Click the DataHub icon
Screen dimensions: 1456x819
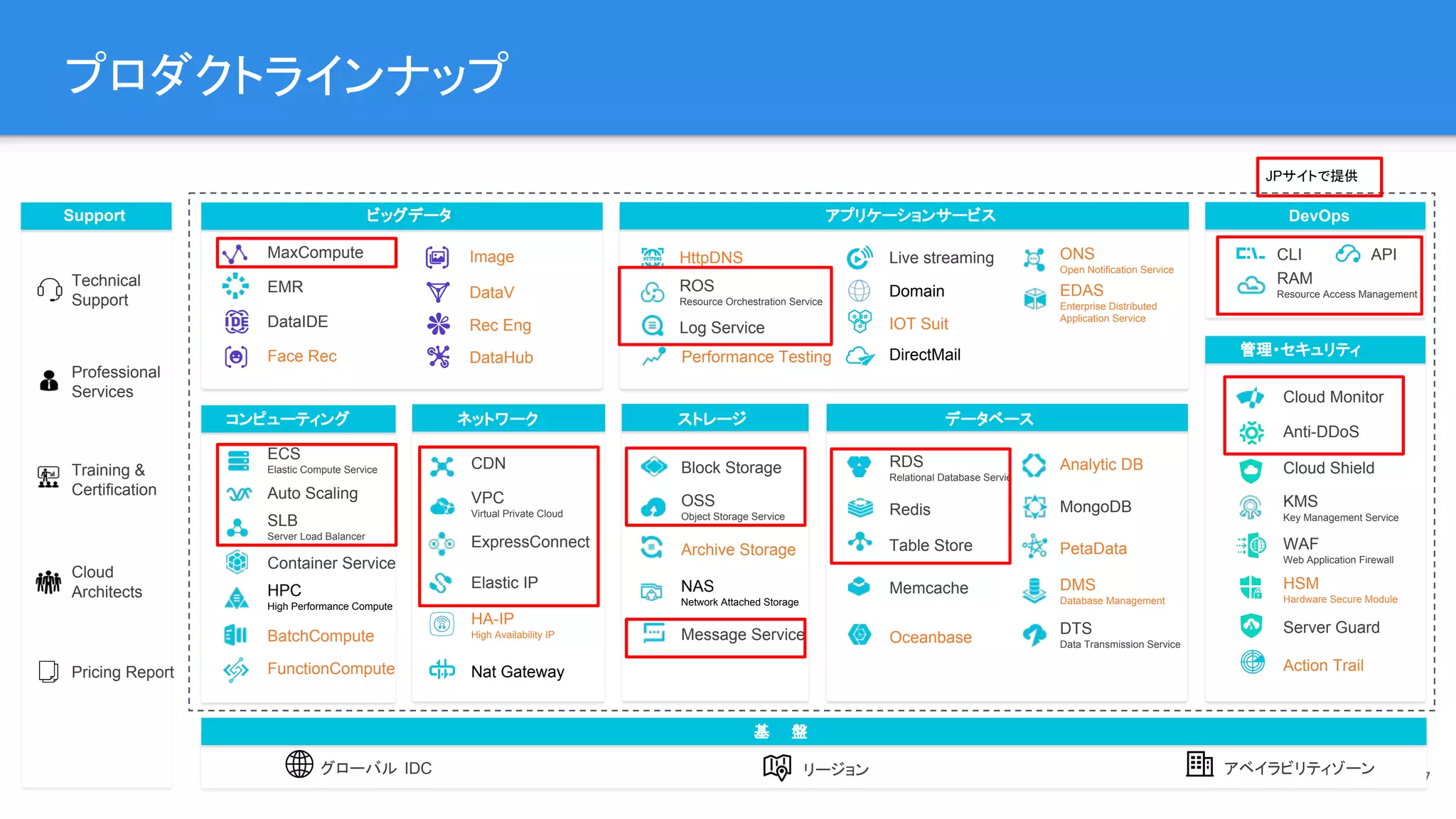pyautogui.click(x=439, y=357)
